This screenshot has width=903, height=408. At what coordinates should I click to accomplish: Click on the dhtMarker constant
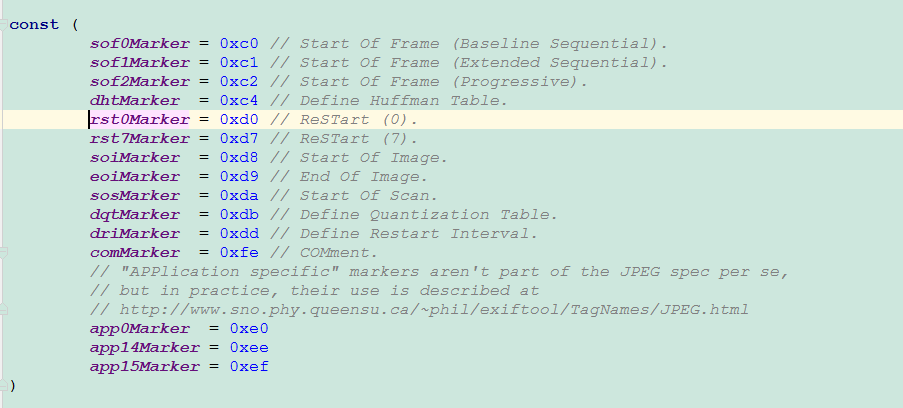point(135,100)
